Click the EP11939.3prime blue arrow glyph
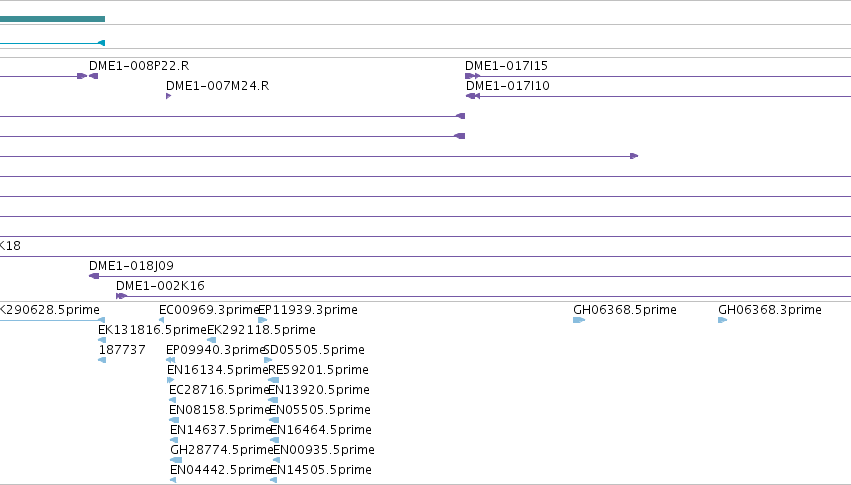851x485 pixels. coord(263,320)
